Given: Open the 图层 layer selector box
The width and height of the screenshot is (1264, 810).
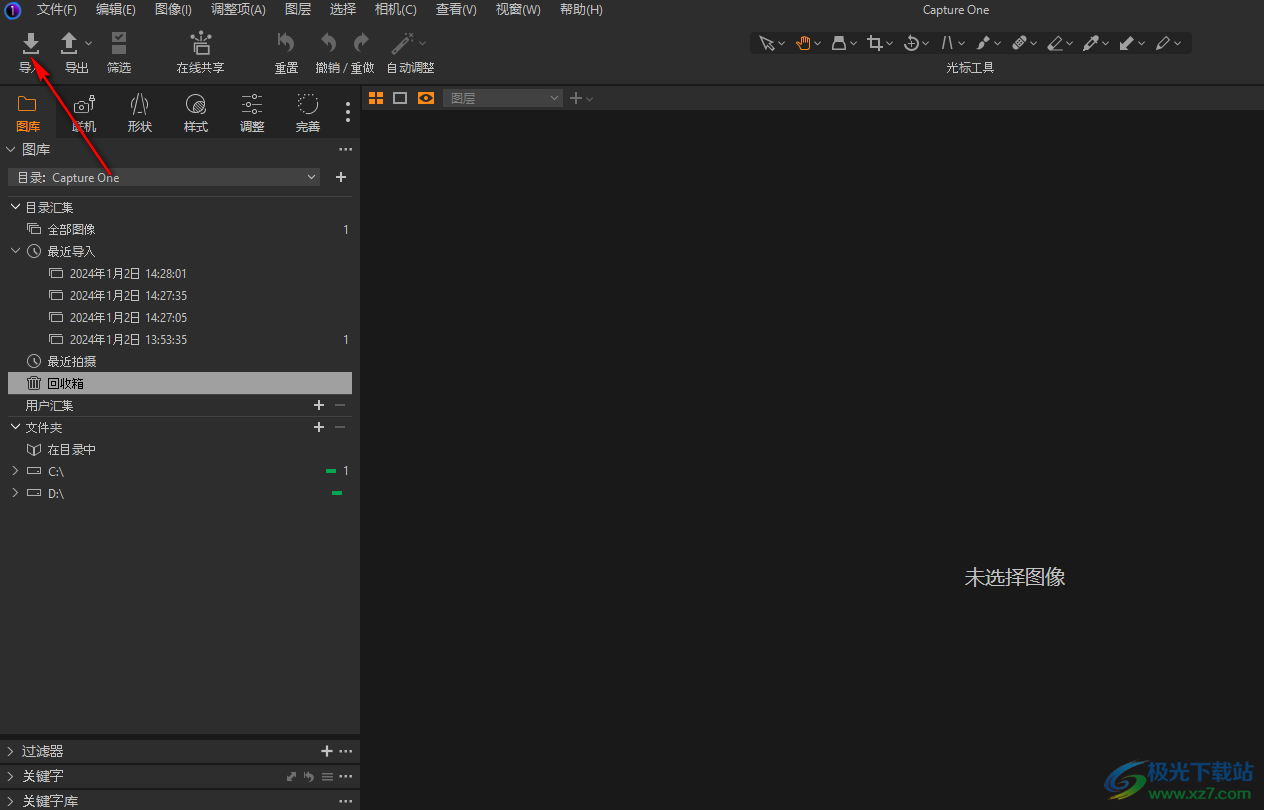Looking at the screenshot, I should point(504,98).
